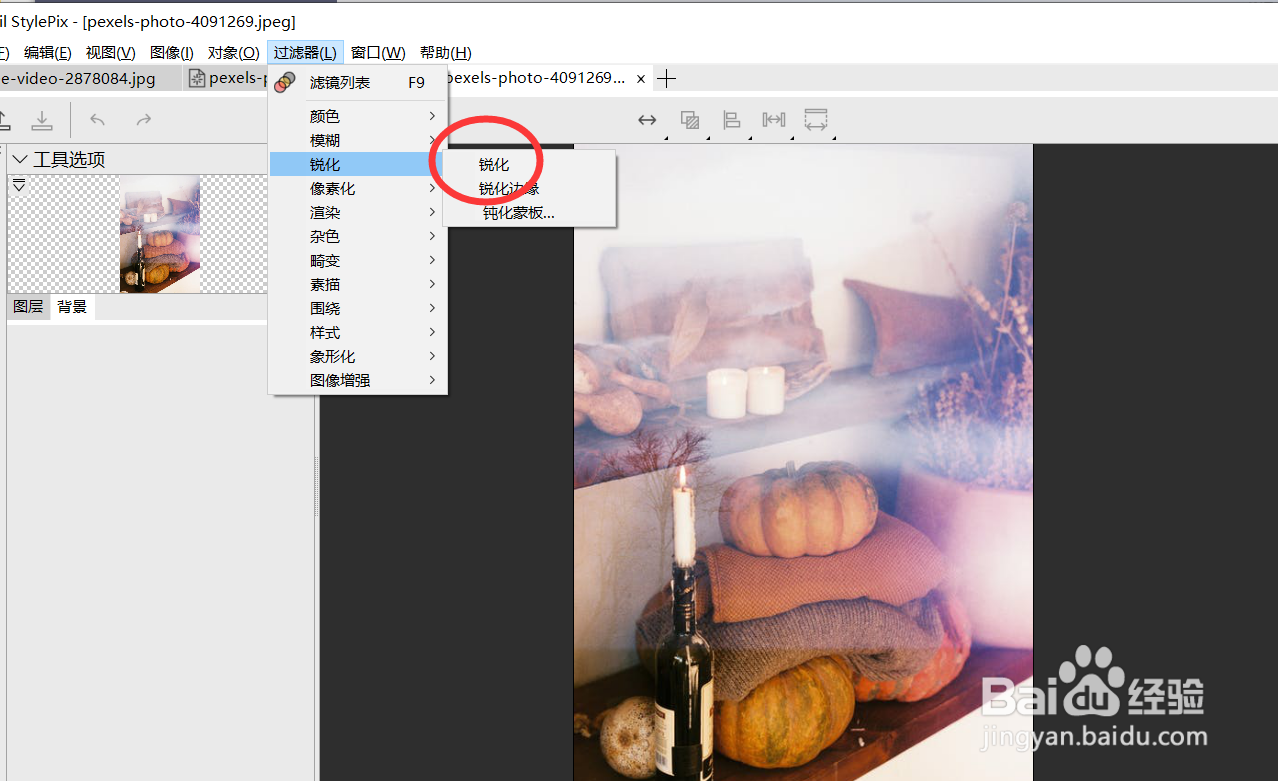Open the 图像(I) menu
The width and height of the screenshot is (1278, 781).
point(171,53)
